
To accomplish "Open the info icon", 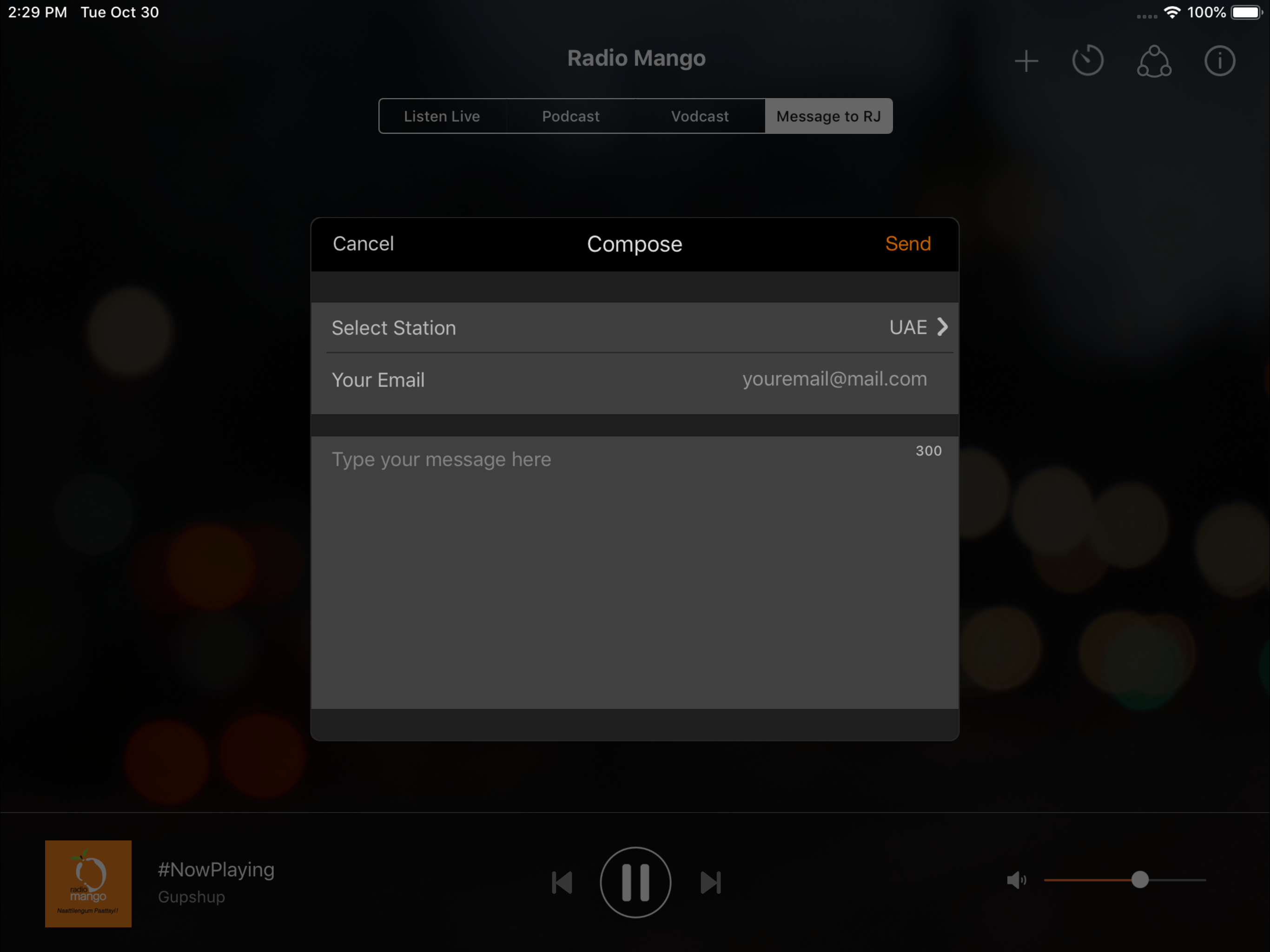I will click(x=1219, y=61).
